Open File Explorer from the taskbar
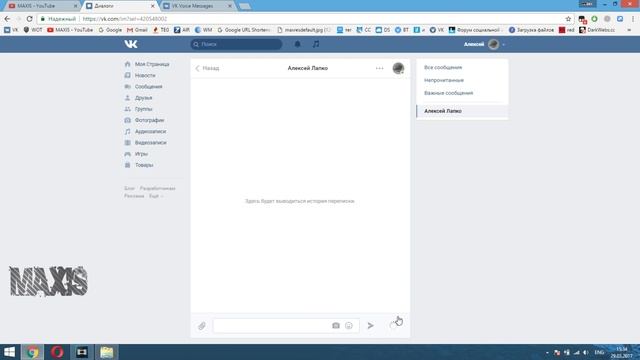Screen dimensions: 640x360 (x=106, y=352)
